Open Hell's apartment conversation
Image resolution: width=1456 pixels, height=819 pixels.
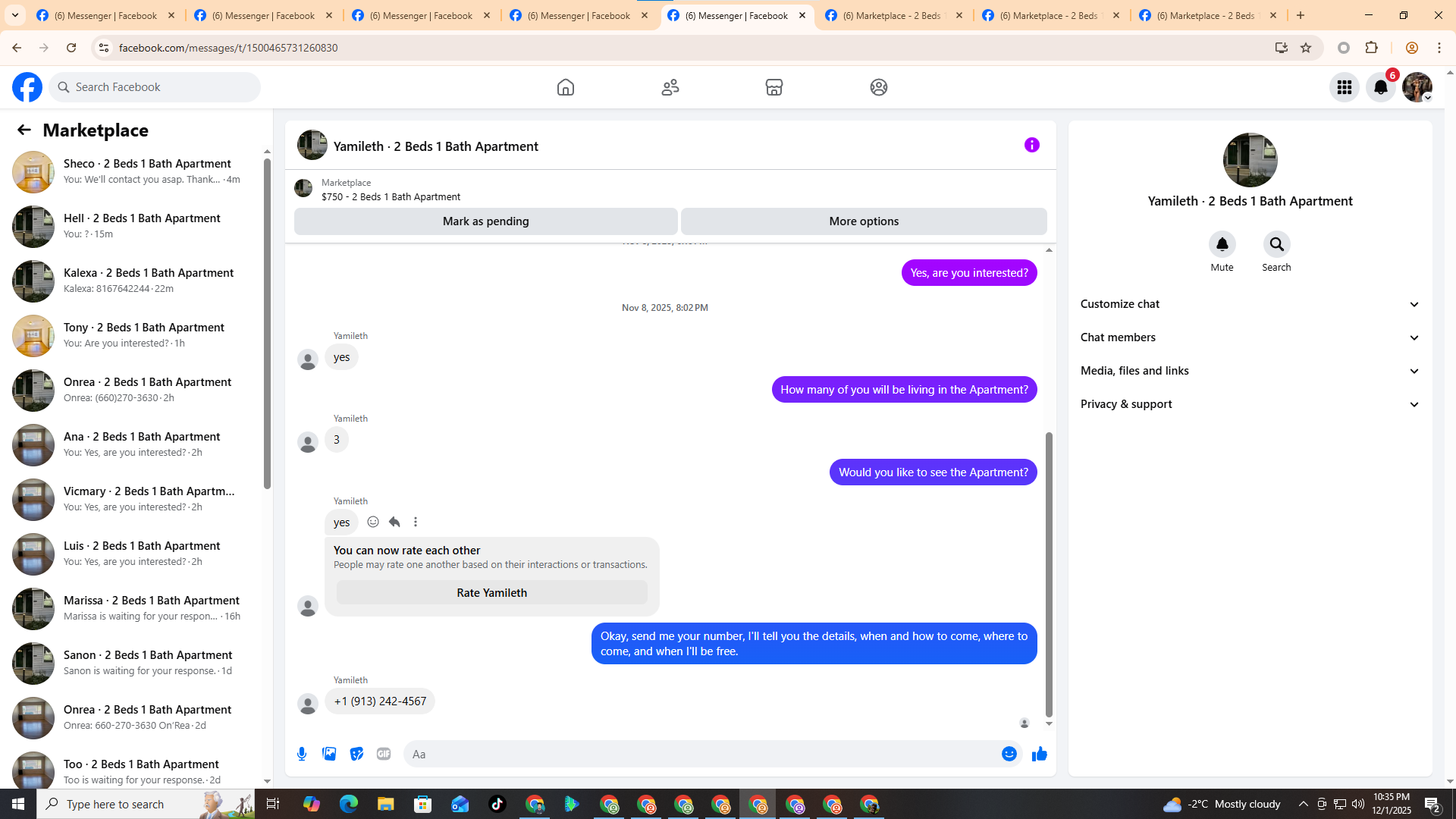pos(133,226)
